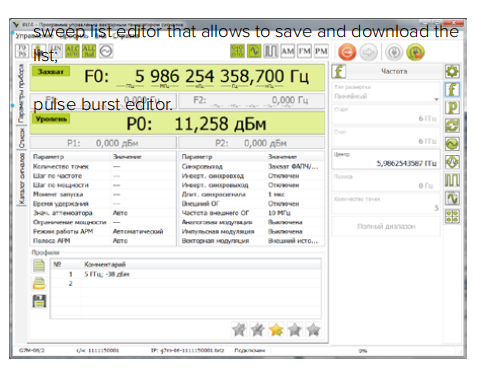
Task: Select the f frequency side panel icon
Action: (x=452, y=89)
